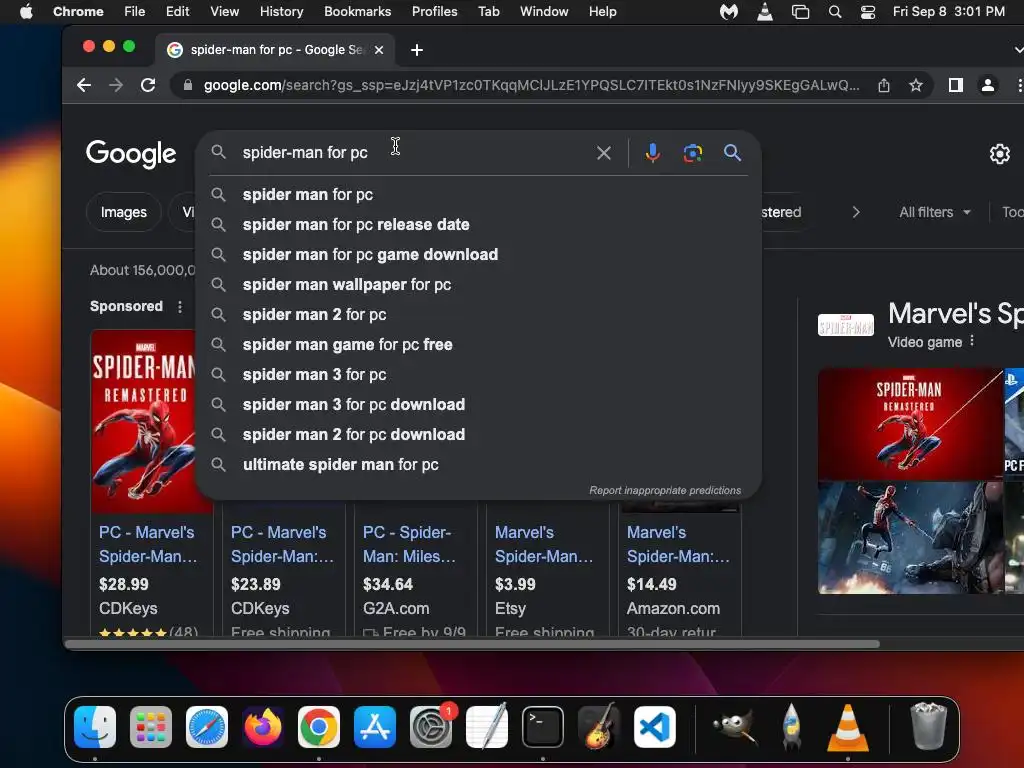1024x768 pixels.
Task: Open the Spider-Man gameplay screenshot thumbnail
Action: [910, 538]
